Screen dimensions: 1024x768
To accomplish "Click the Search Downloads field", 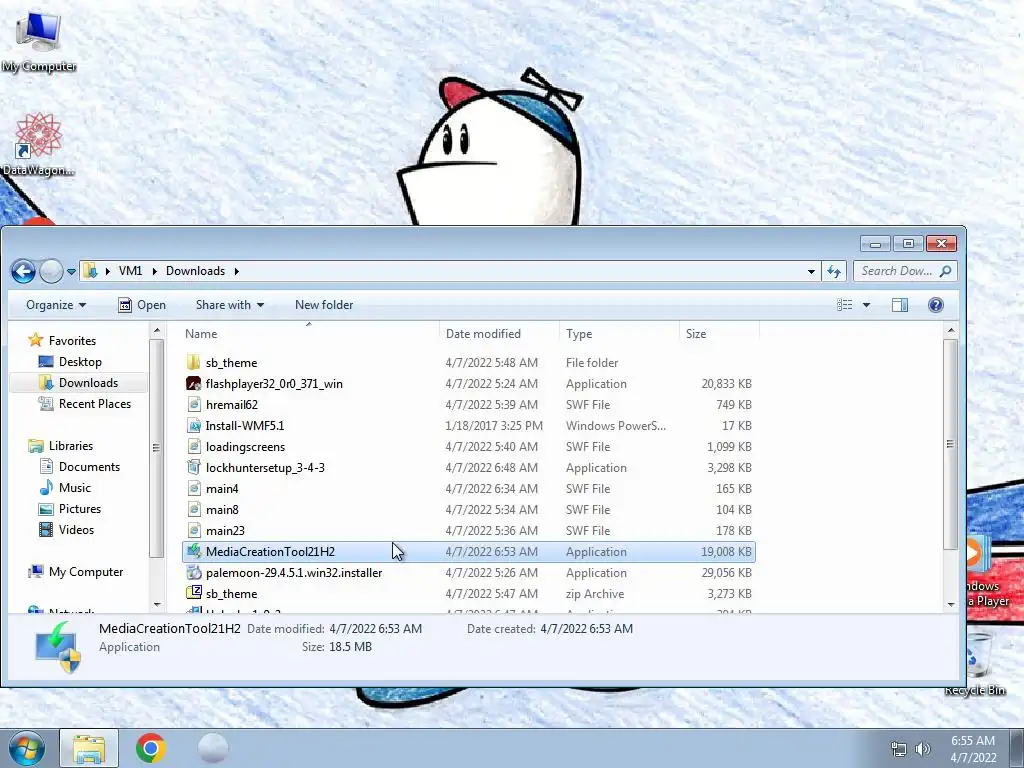I will point(905,271).
